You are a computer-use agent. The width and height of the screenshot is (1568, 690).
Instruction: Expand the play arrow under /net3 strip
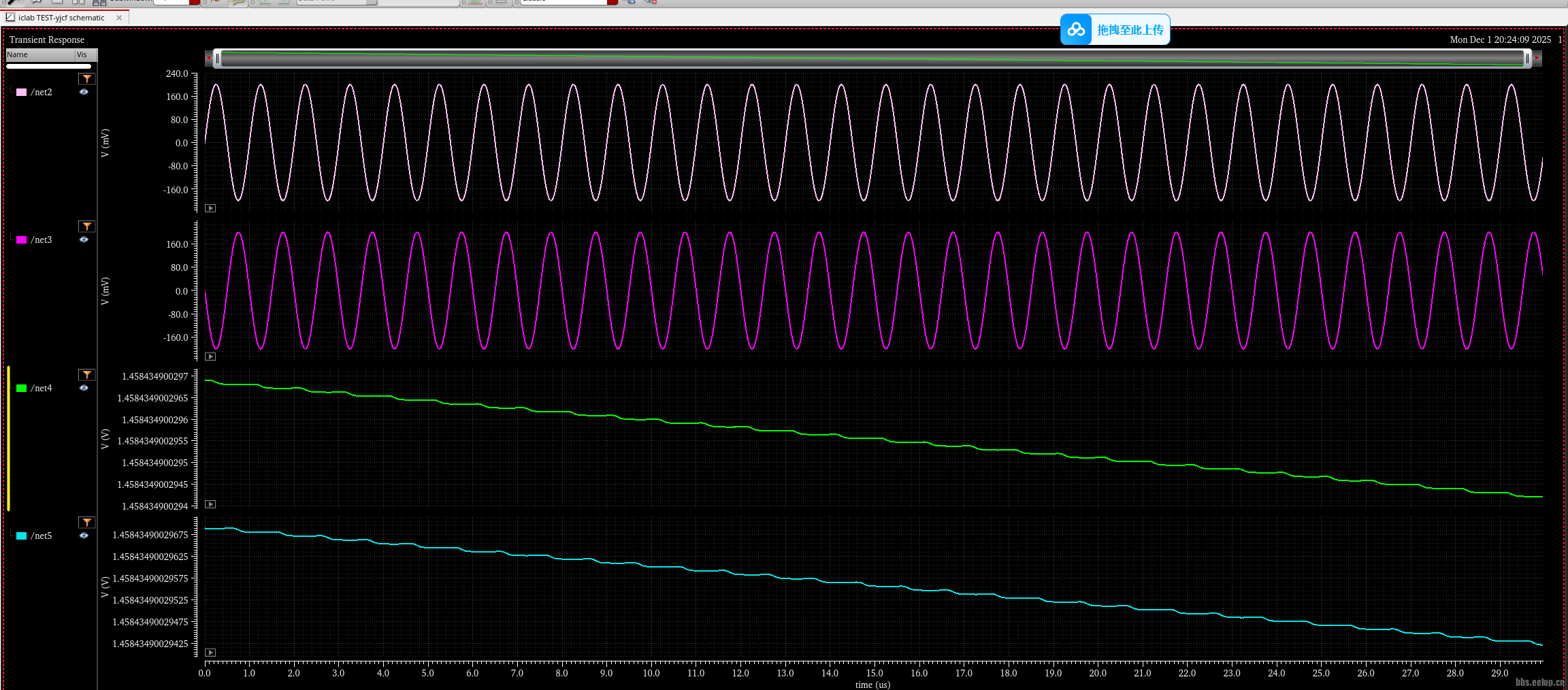[210, 357]
